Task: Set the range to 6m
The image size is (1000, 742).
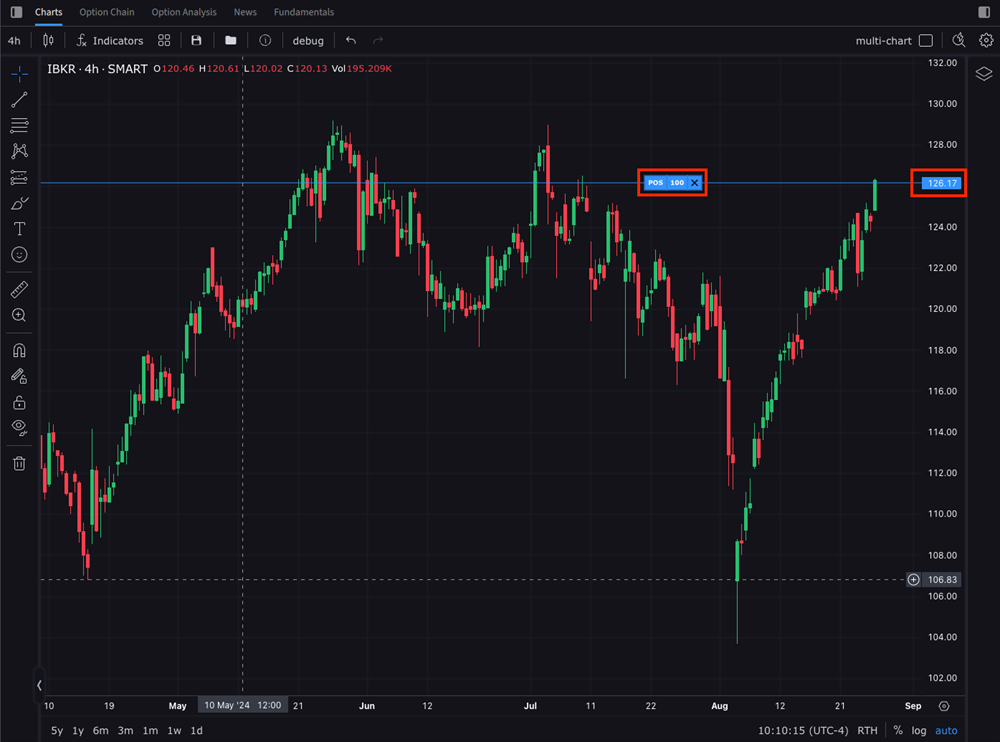Action: 101,731
